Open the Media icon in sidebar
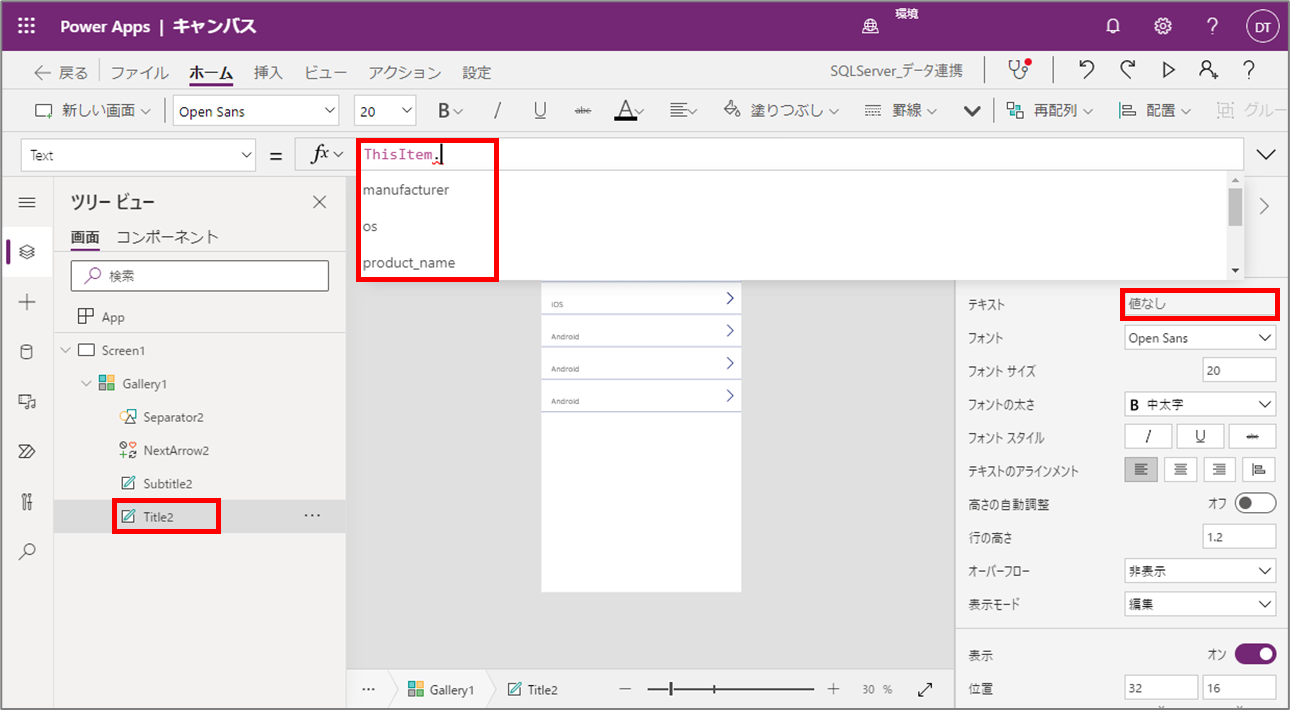The height and width of the screenshot is (710, 1290). [27, 402]
